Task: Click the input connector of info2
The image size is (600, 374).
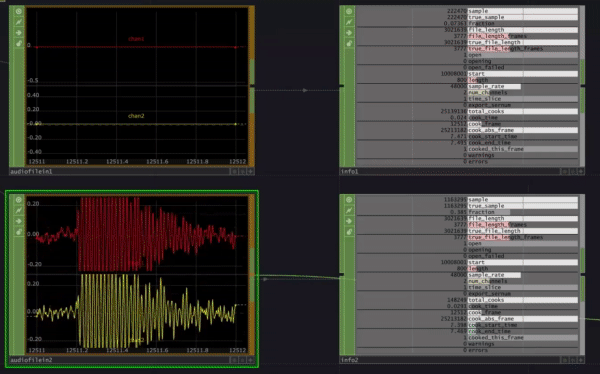Action: pyautogui.click(x=342, y=274)
